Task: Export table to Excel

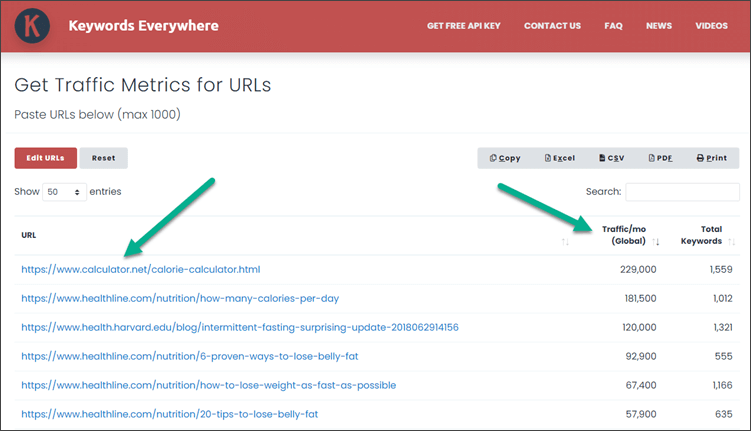Action: 559,158
